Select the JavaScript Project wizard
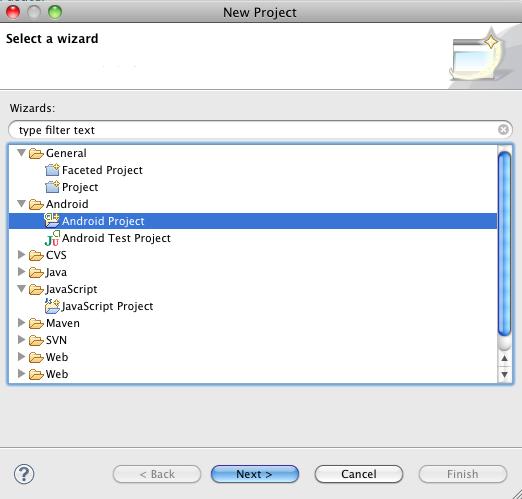This screenshot has width=522, height=499. 107,306
